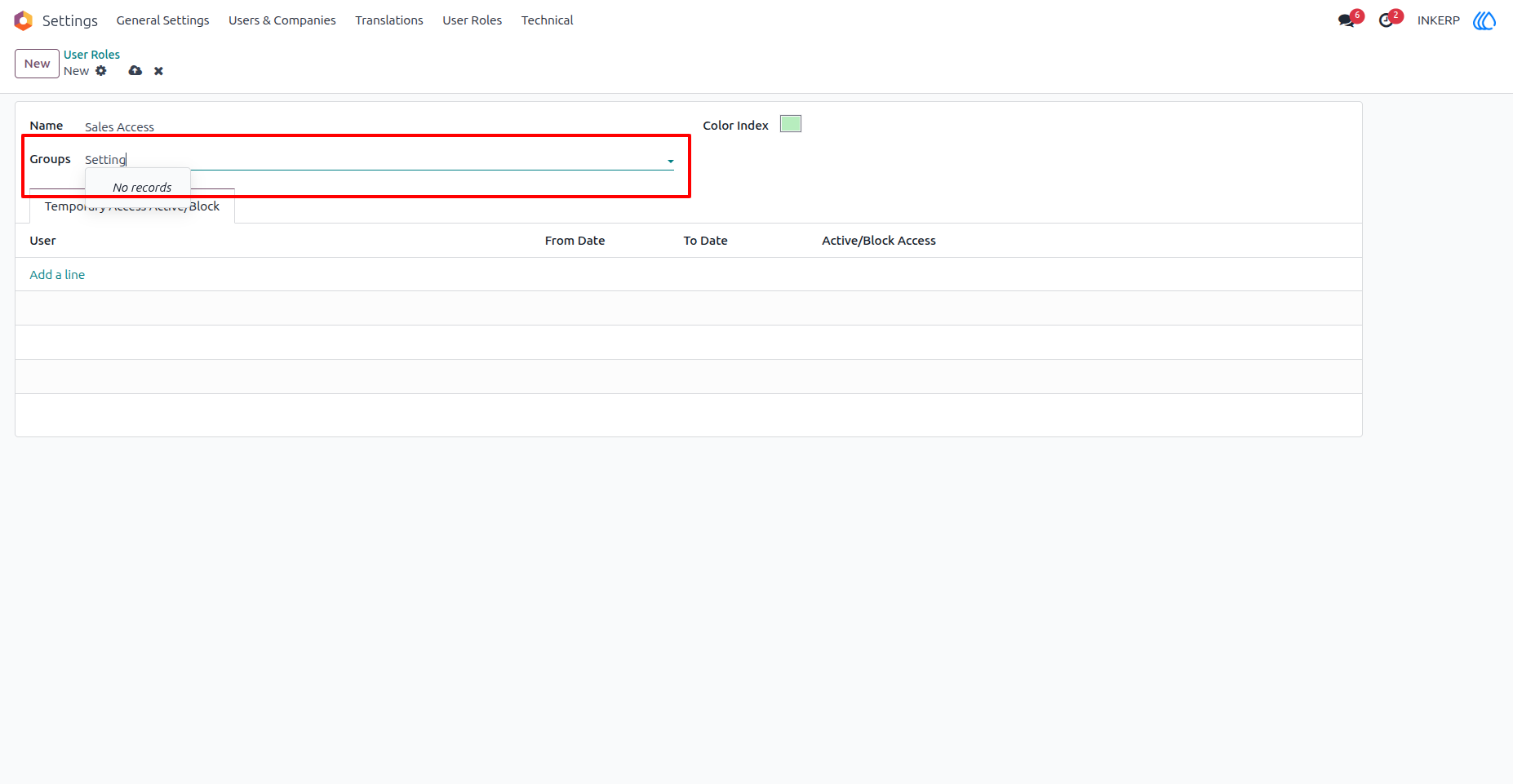
Task: Pick a color from the green Color Index swatch
Action: click(x=791, y=124)
